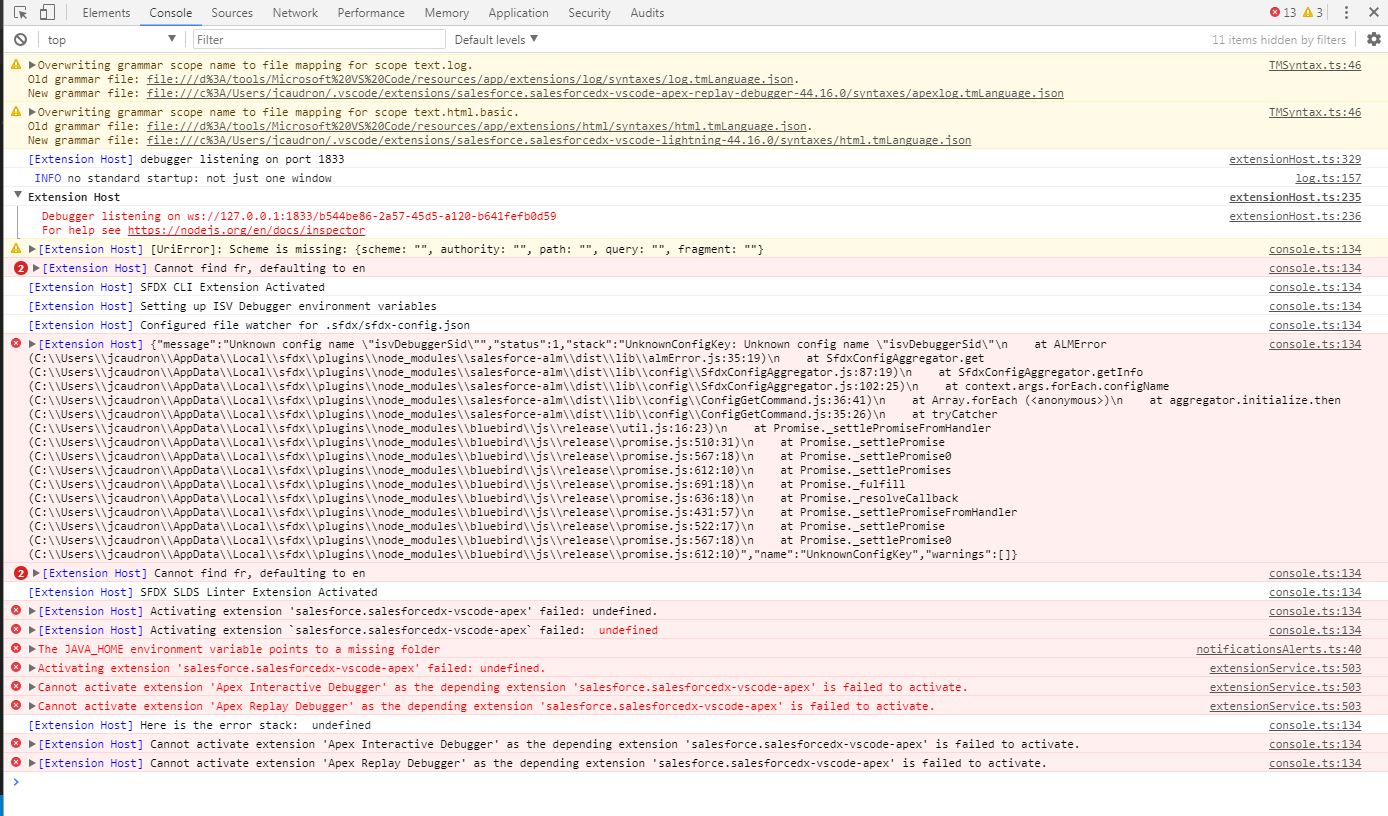
Task: Open the Network tab
Action: click(x=295, y=12)
